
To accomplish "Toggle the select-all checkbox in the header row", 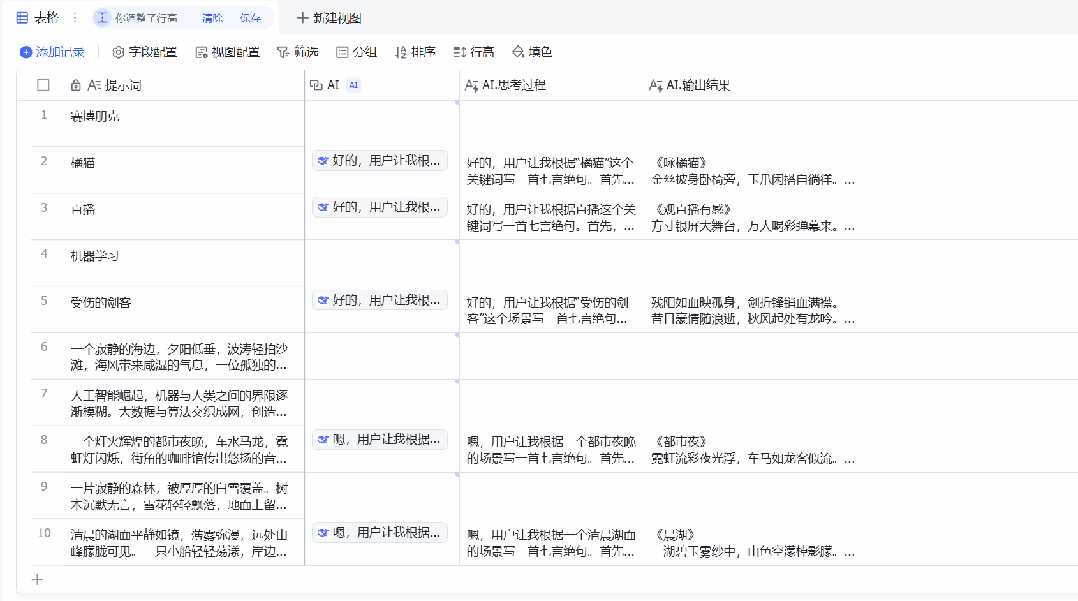I will coord(42,85).
